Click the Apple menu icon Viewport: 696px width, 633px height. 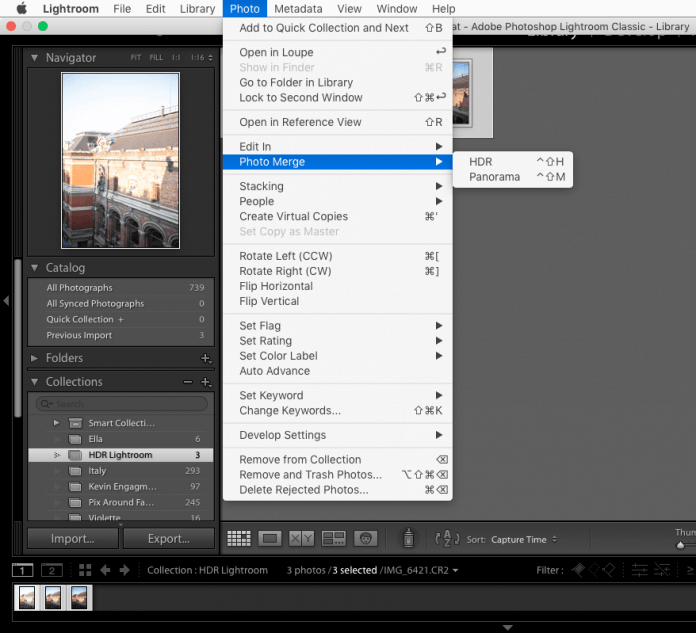[21, 8]
